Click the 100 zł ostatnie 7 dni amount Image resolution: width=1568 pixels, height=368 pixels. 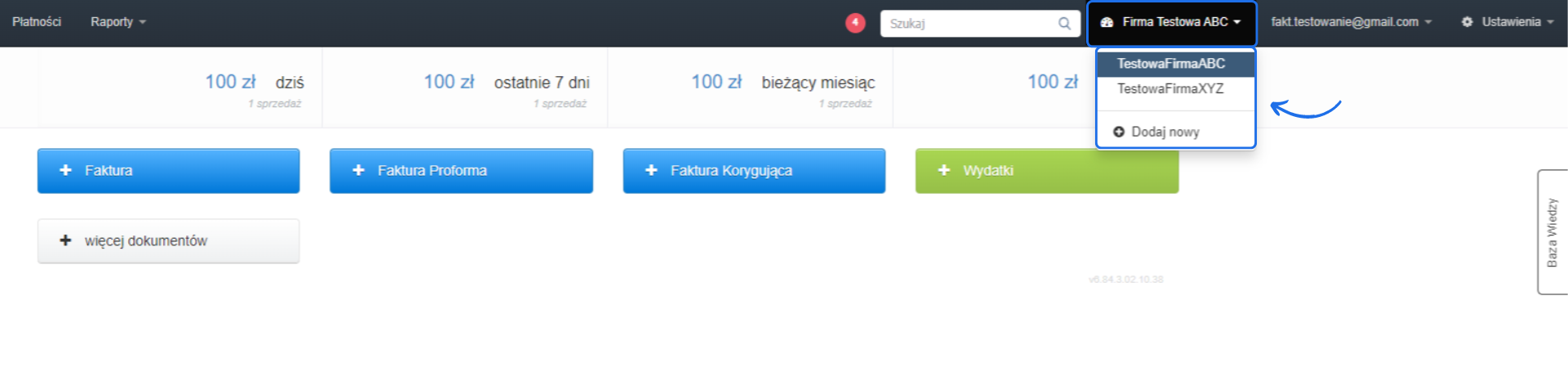(448, 82)
